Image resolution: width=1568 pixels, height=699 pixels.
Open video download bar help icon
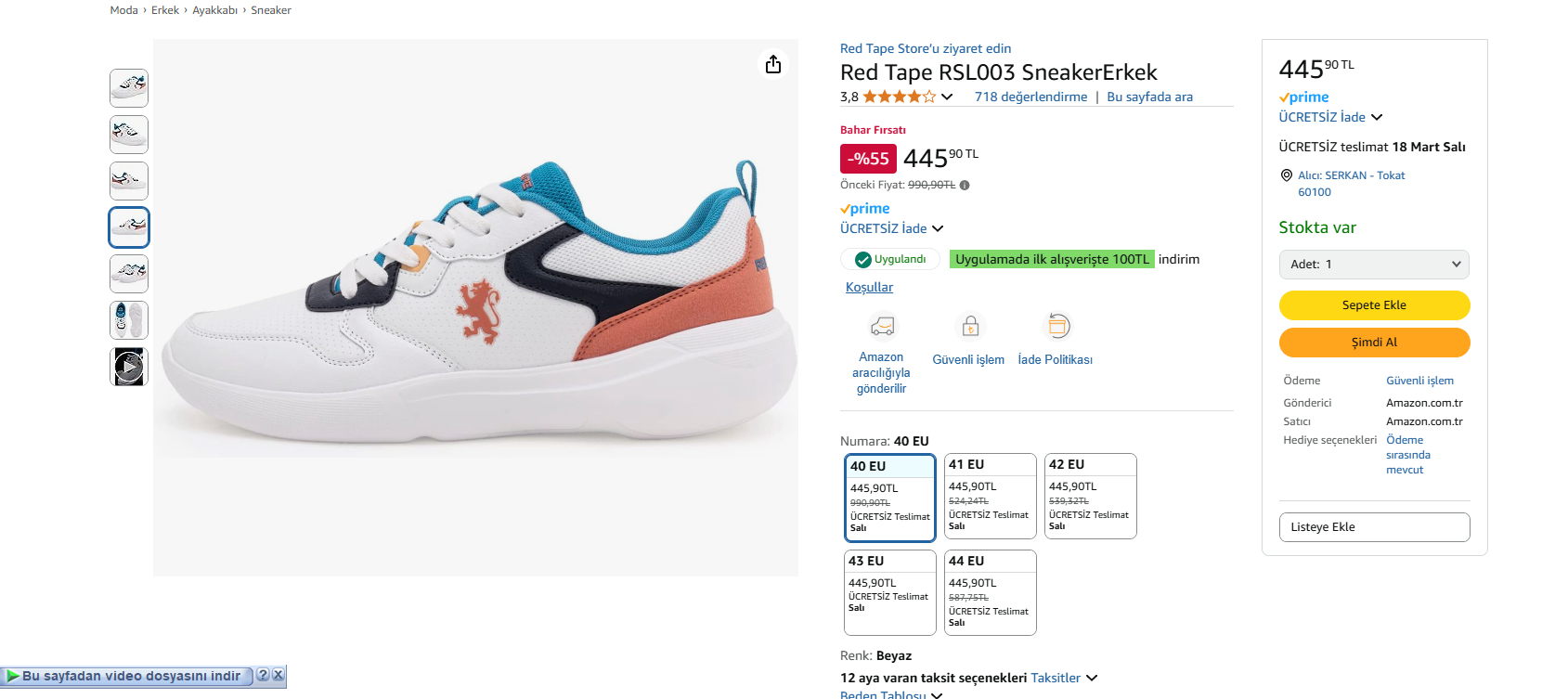coord(263,675)
